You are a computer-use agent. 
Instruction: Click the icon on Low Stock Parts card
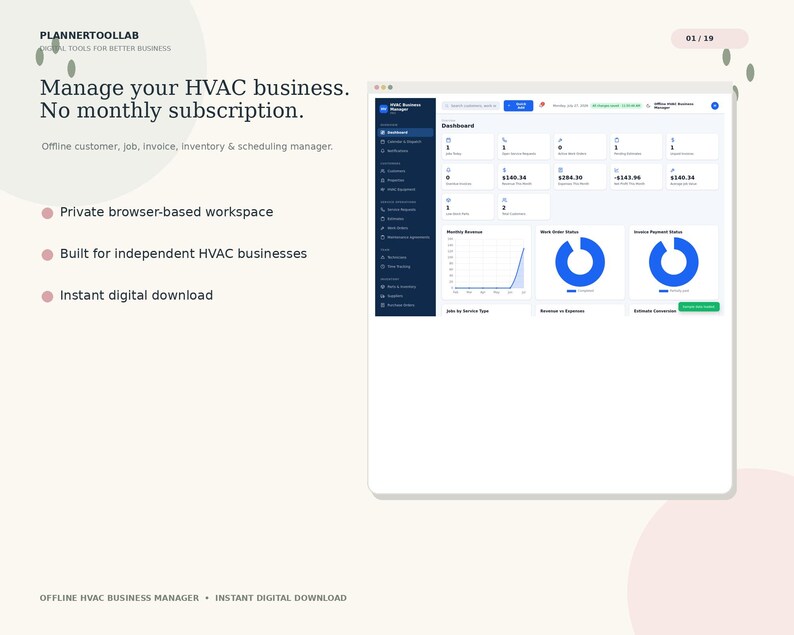448,200
